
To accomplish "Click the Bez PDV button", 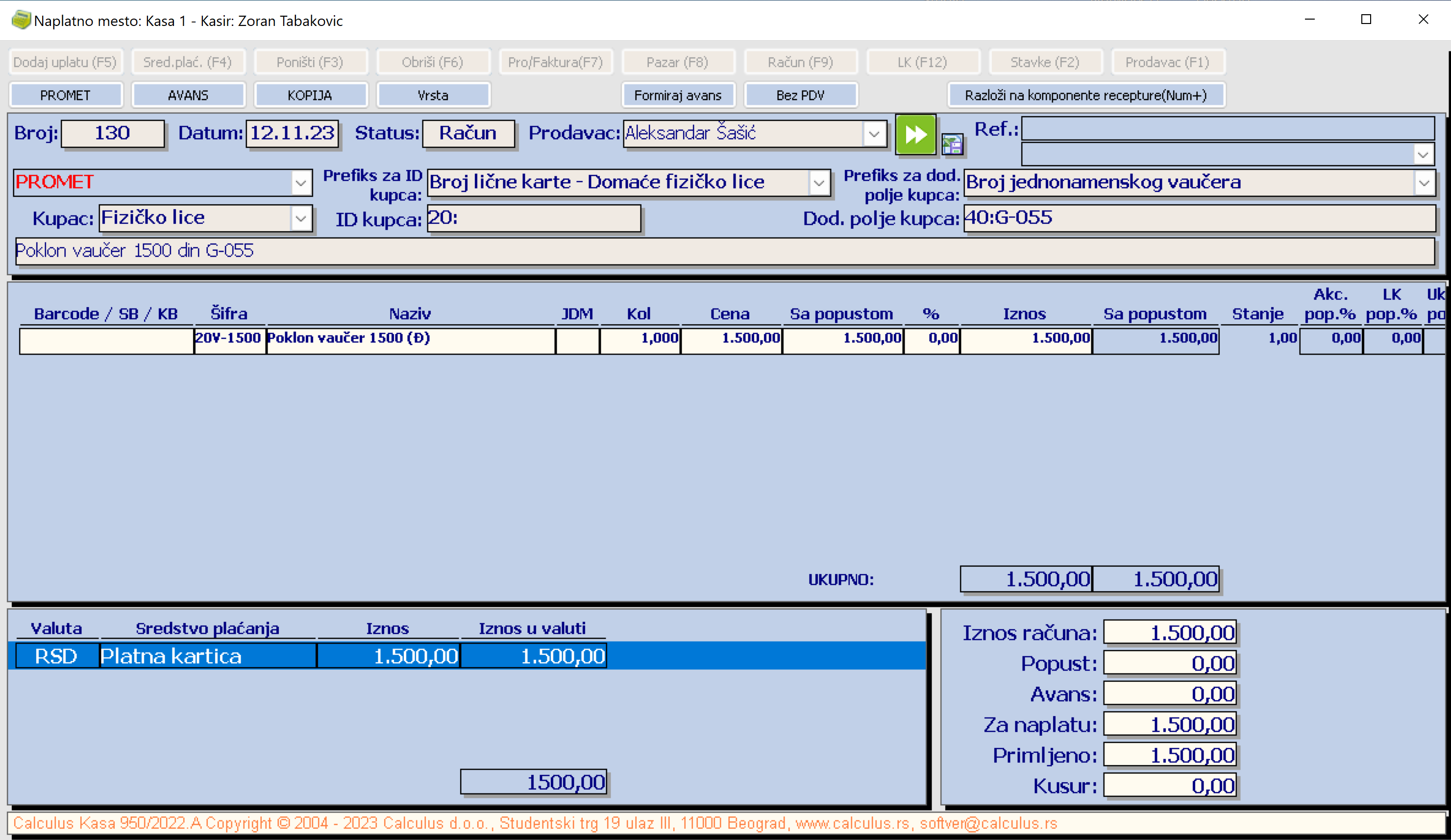I will (800, 95).
